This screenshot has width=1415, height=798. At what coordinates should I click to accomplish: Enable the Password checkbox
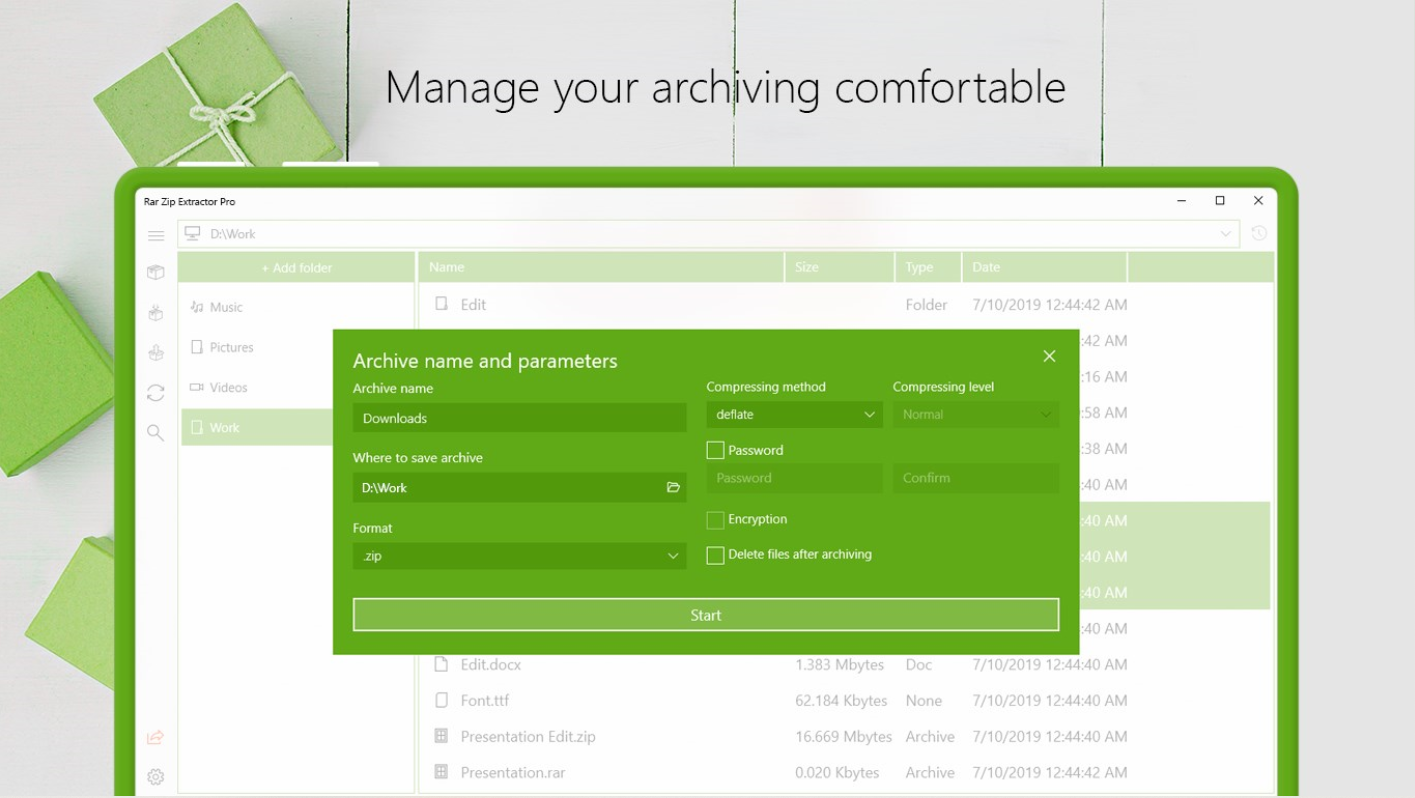[715, 451]
